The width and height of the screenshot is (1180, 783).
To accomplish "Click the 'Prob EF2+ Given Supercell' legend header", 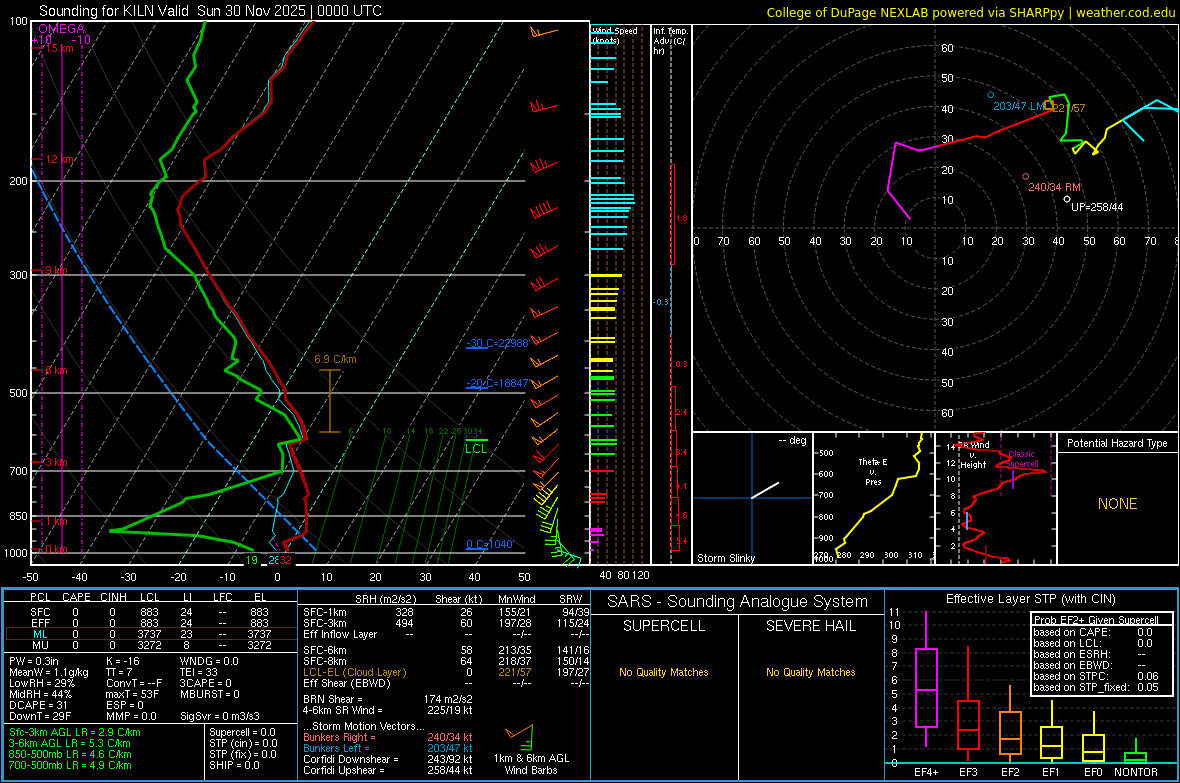I will [x=1096, y=620].
